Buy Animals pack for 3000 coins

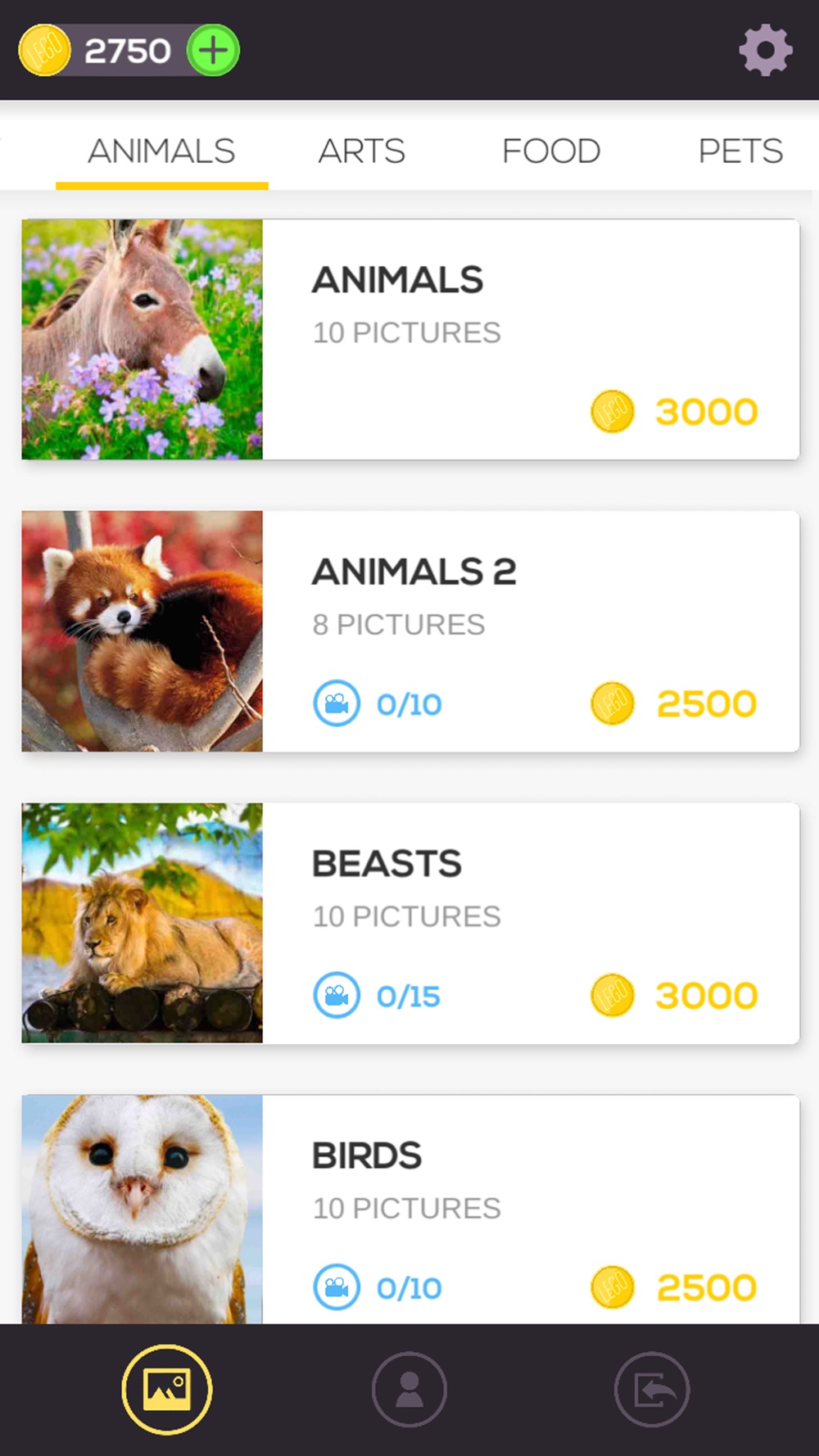pos(674,411)
